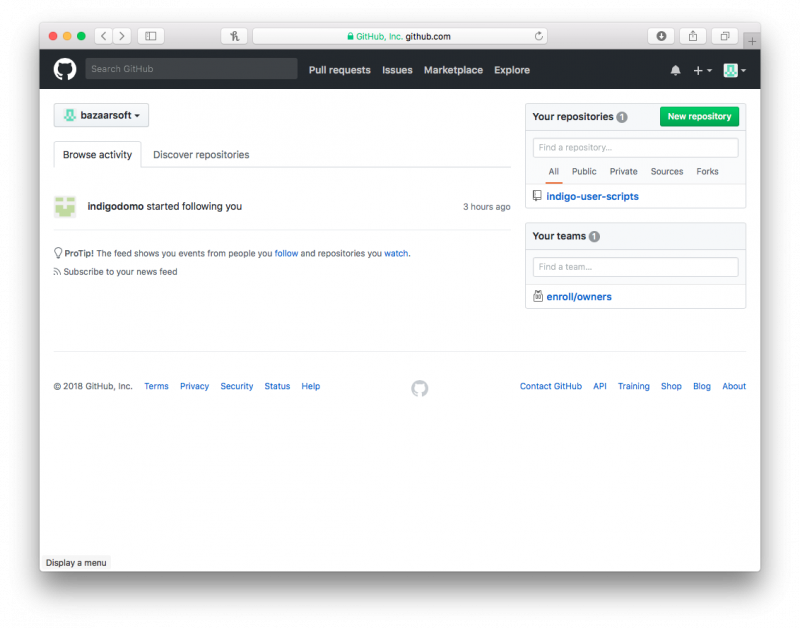
Task: Filter repositories by Private
Action: [x=623, y=171]
